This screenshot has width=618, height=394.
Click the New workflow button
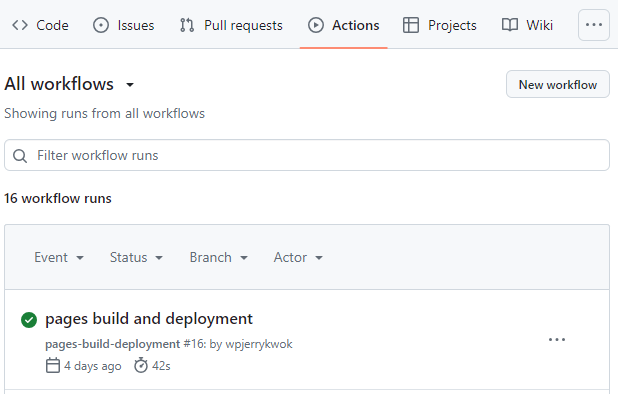(x=558, y=84)
